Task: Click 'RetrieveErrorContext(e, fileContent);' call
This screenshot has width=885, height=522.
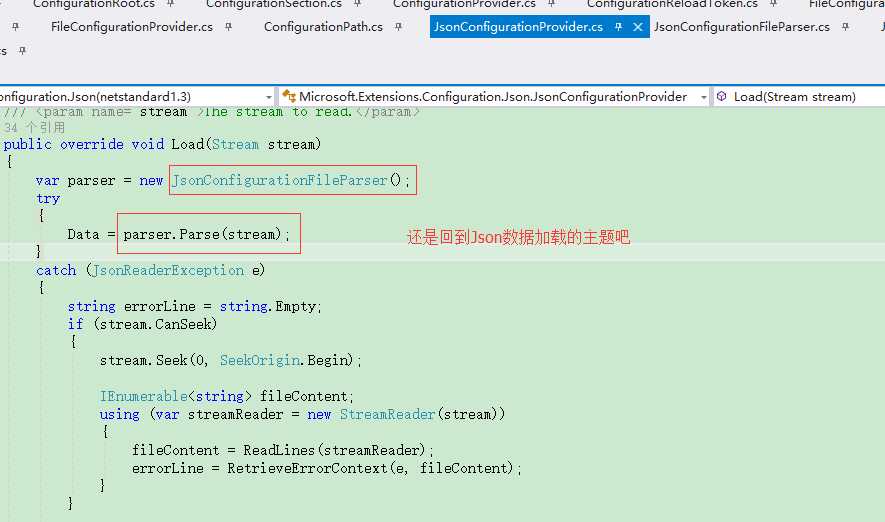Action: pos(374,468)
